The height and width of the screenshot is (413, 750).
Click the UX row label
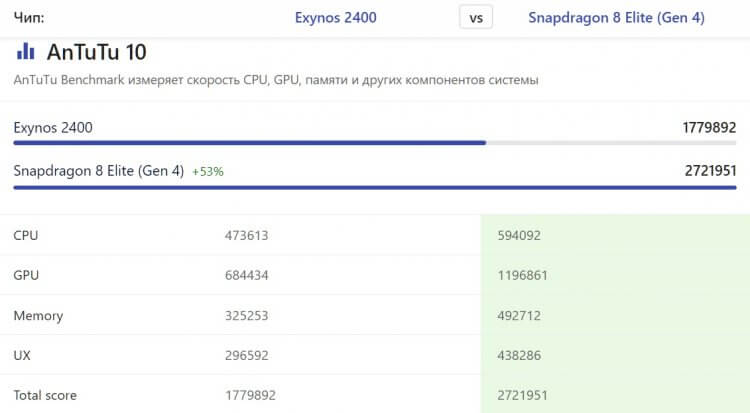[x=22, y=355]
